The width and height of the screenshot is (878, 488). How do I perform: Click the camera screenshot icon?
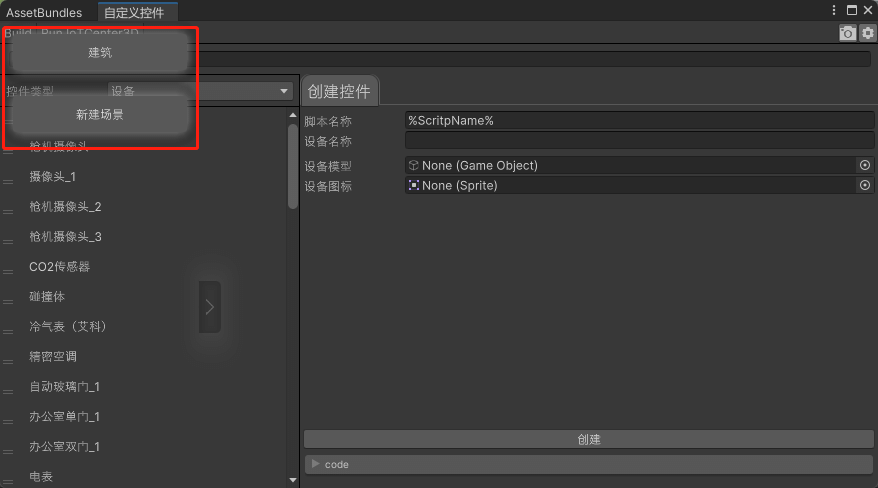(847, 33)
